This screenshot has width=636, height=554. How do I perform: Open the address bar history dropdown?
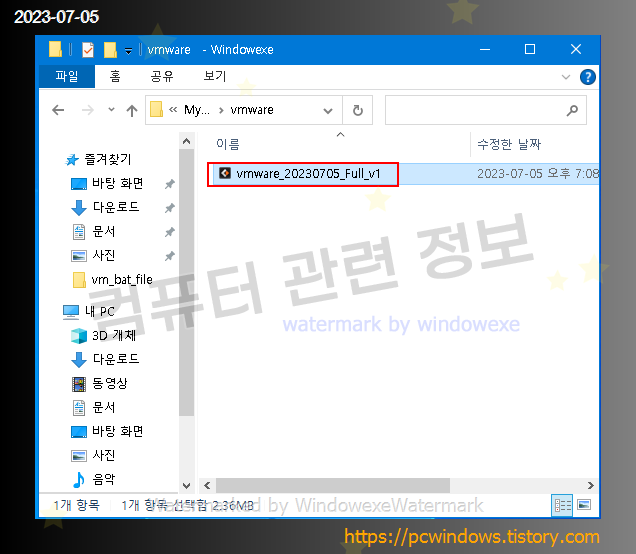pyautogui.click(x=328, y=110)
